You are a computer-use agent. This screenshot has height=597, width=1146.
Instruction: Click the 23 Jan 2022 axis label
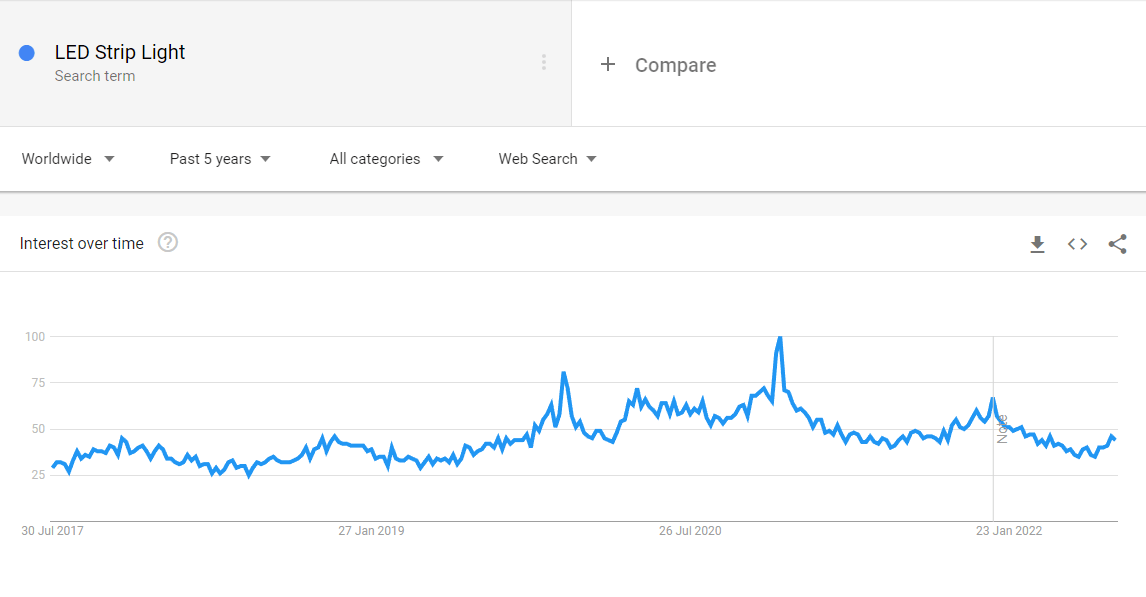1009,531
